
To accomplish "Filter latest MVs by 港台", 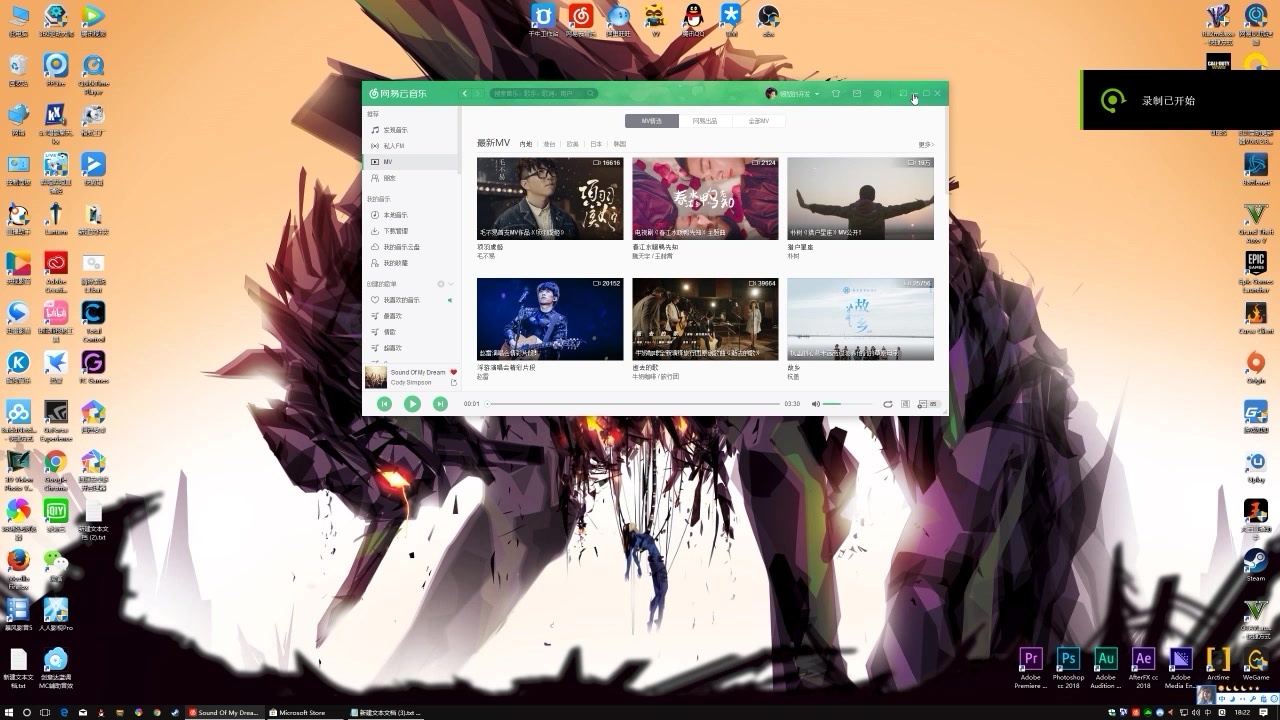I will point(549,144).
